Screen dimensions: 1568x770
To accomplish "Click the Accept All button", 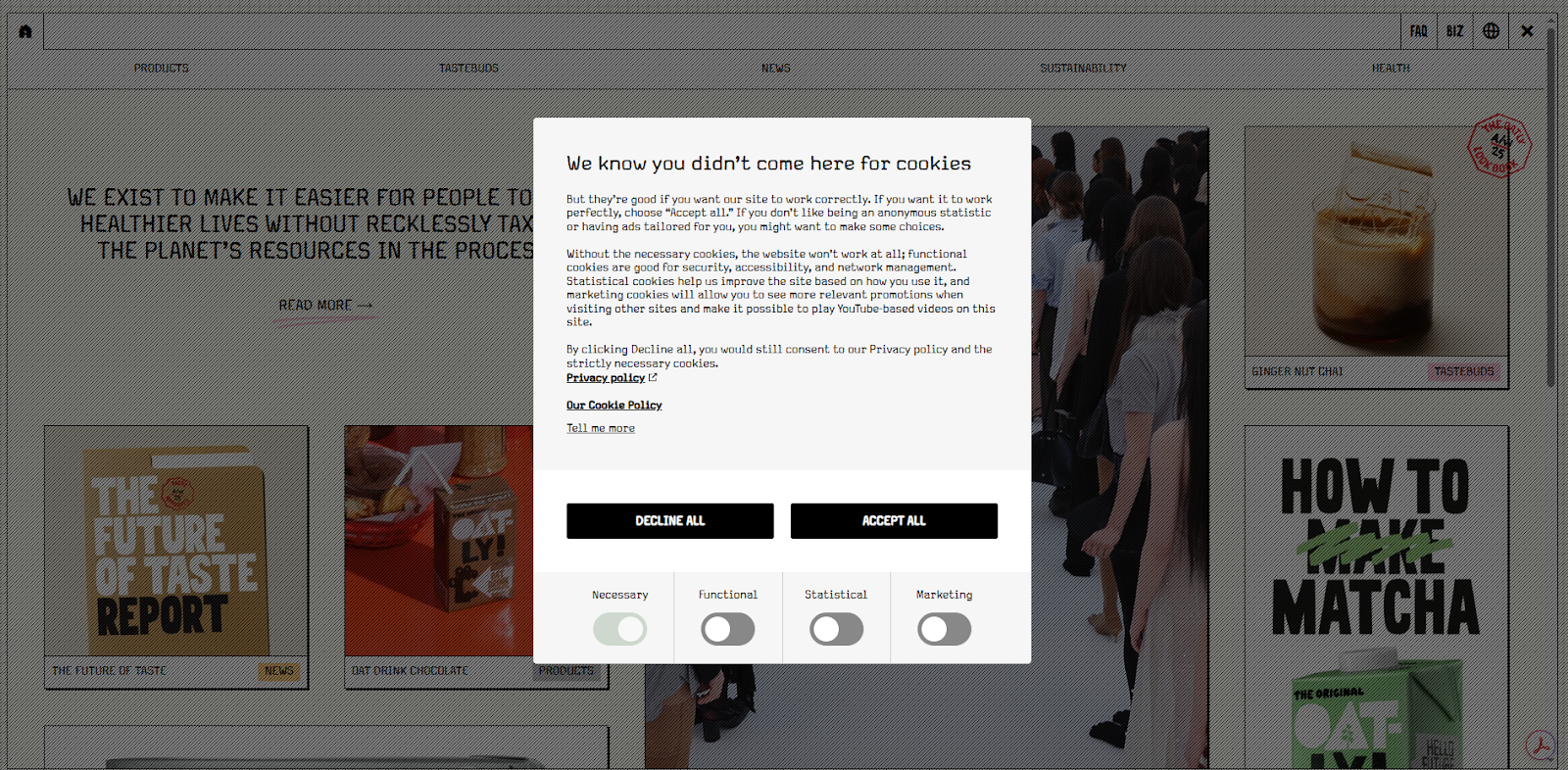I will (x=894, y=521).
